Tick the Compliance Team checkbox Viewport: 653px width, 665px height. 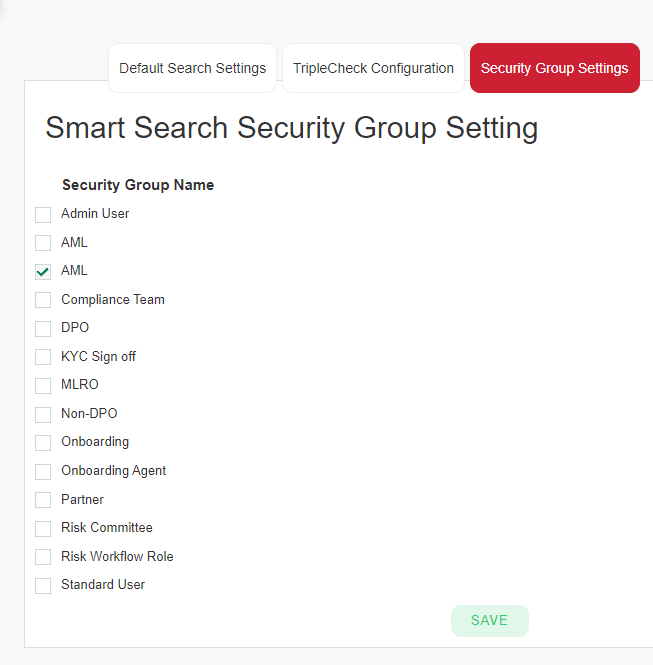click(x=43, y=300)
